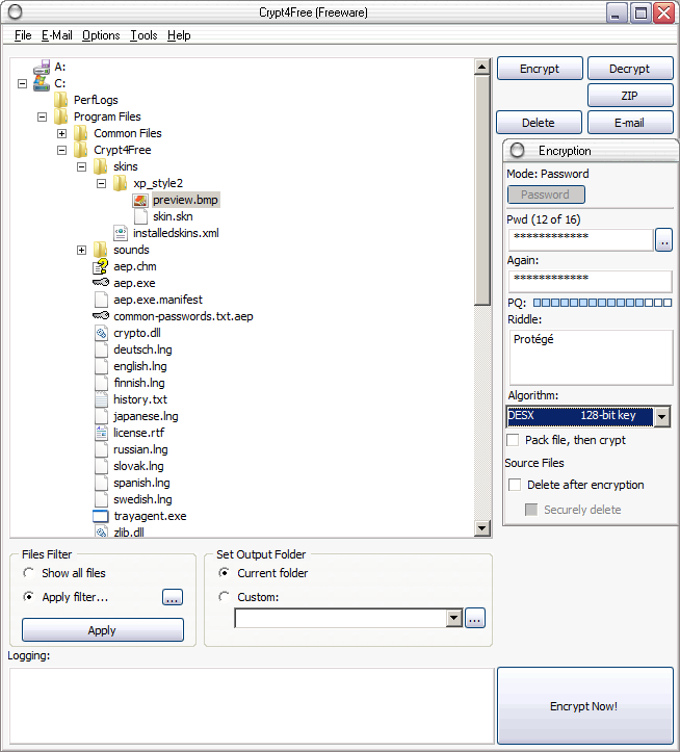Click the file tree scrollbar thumb
The image size is (680, 752).
coord(482,190)
